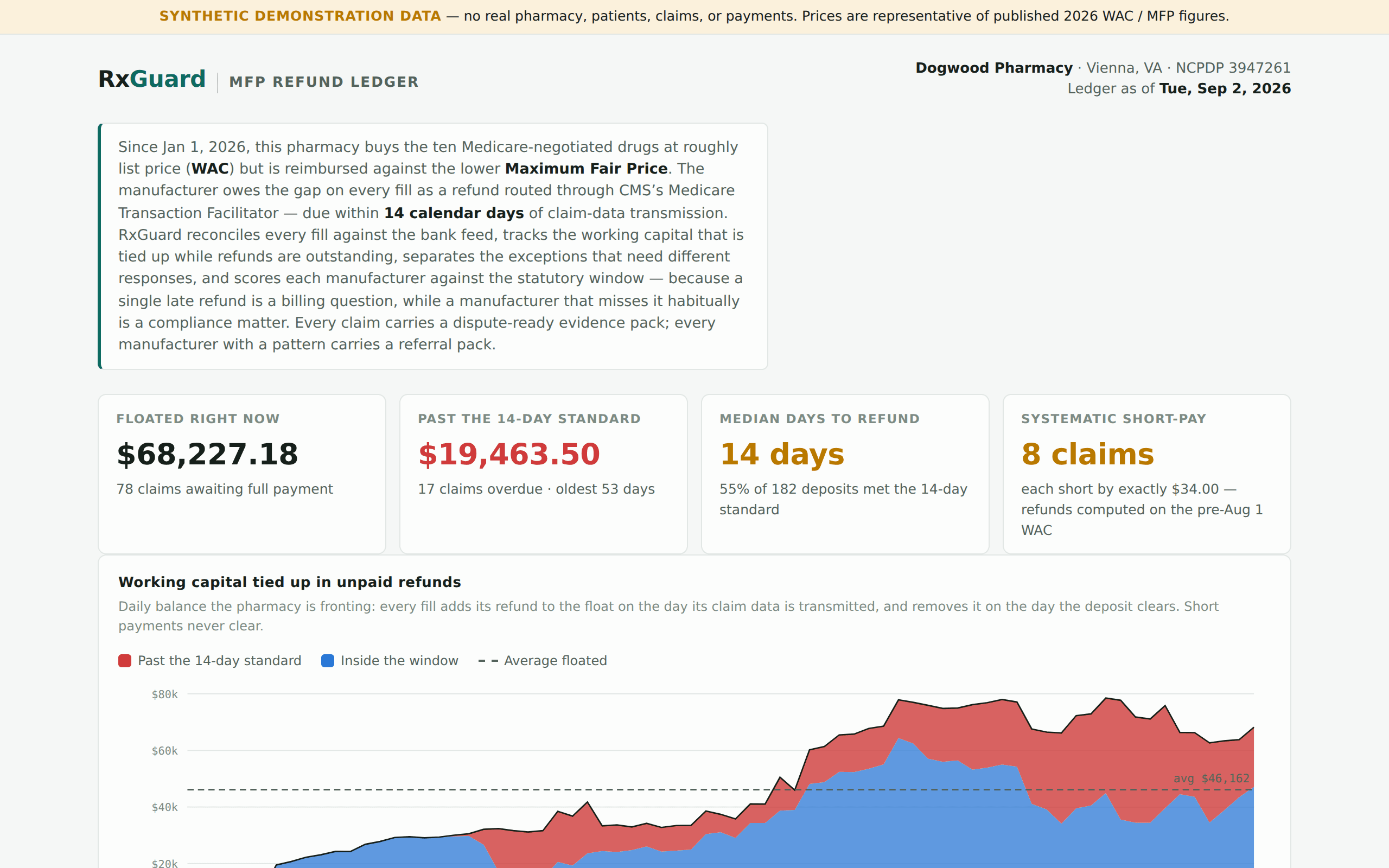Click the ledger date Tue, Sep 2, 2026
The width and height of the screenshot is (1389, 868).
(1225, 88)
